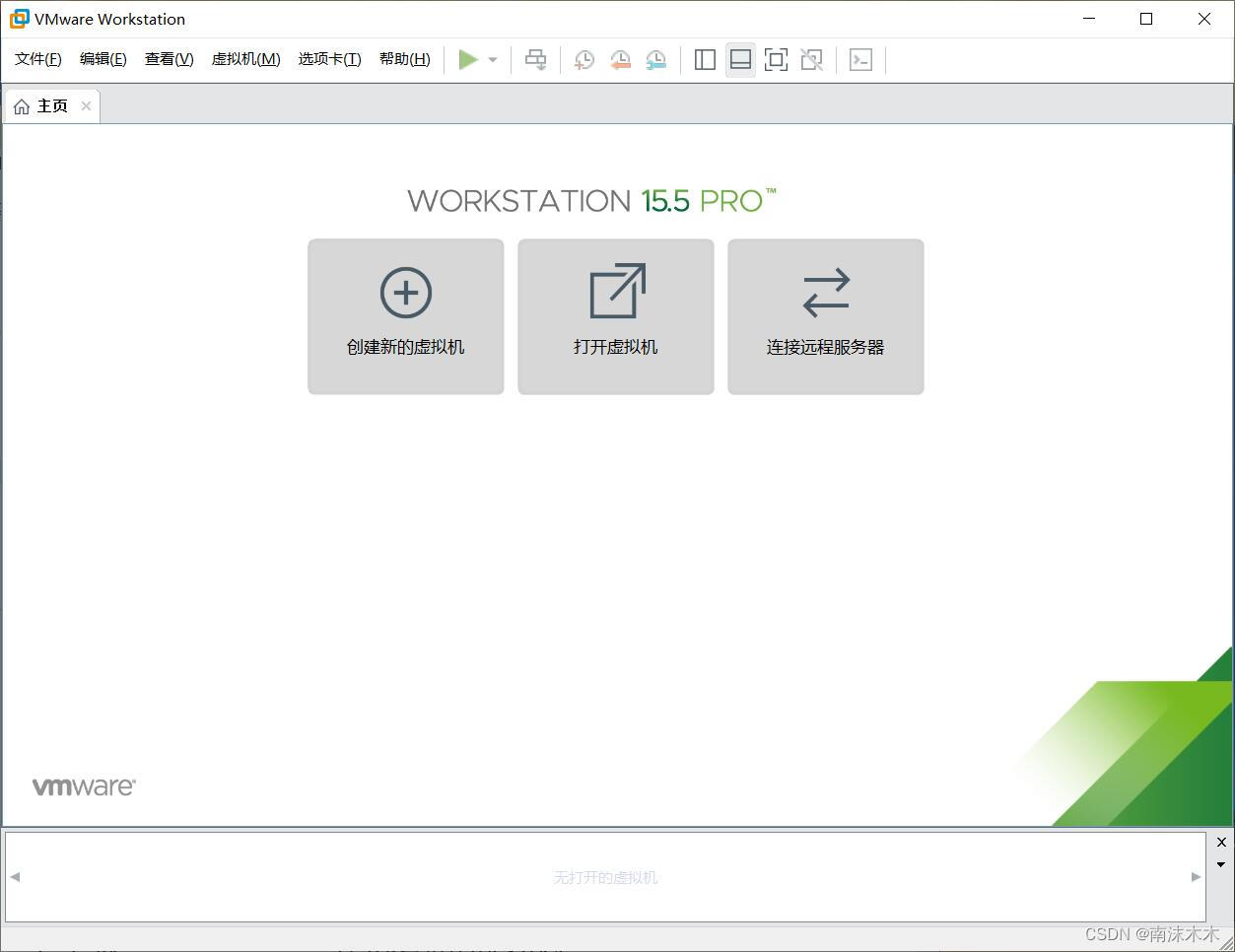The image size is (1235, 952).
Task: Open the 查看(V) menu
Action: coord(170,59)
